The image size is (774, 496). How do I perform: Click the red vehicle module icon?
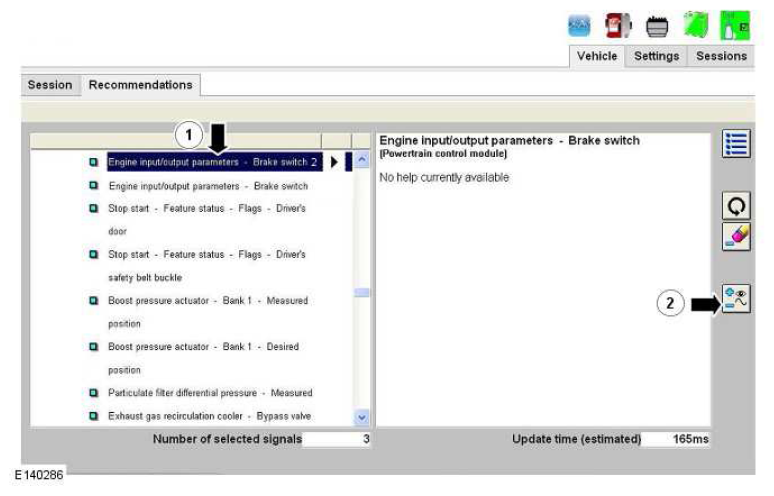tap(619, 24)
